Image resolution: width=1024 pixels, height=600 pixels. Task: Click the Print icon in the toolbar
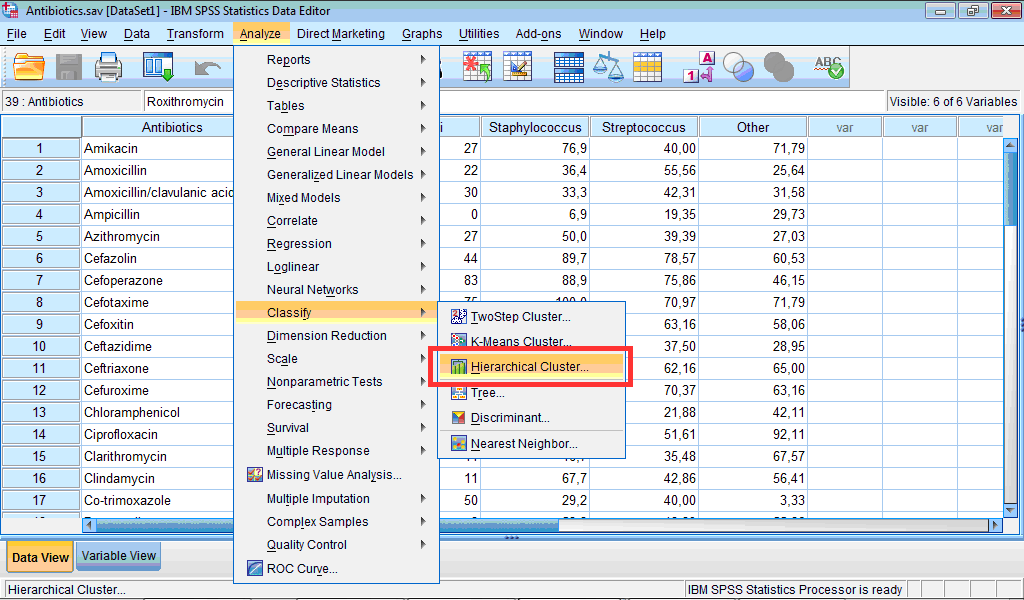[108, 67]
